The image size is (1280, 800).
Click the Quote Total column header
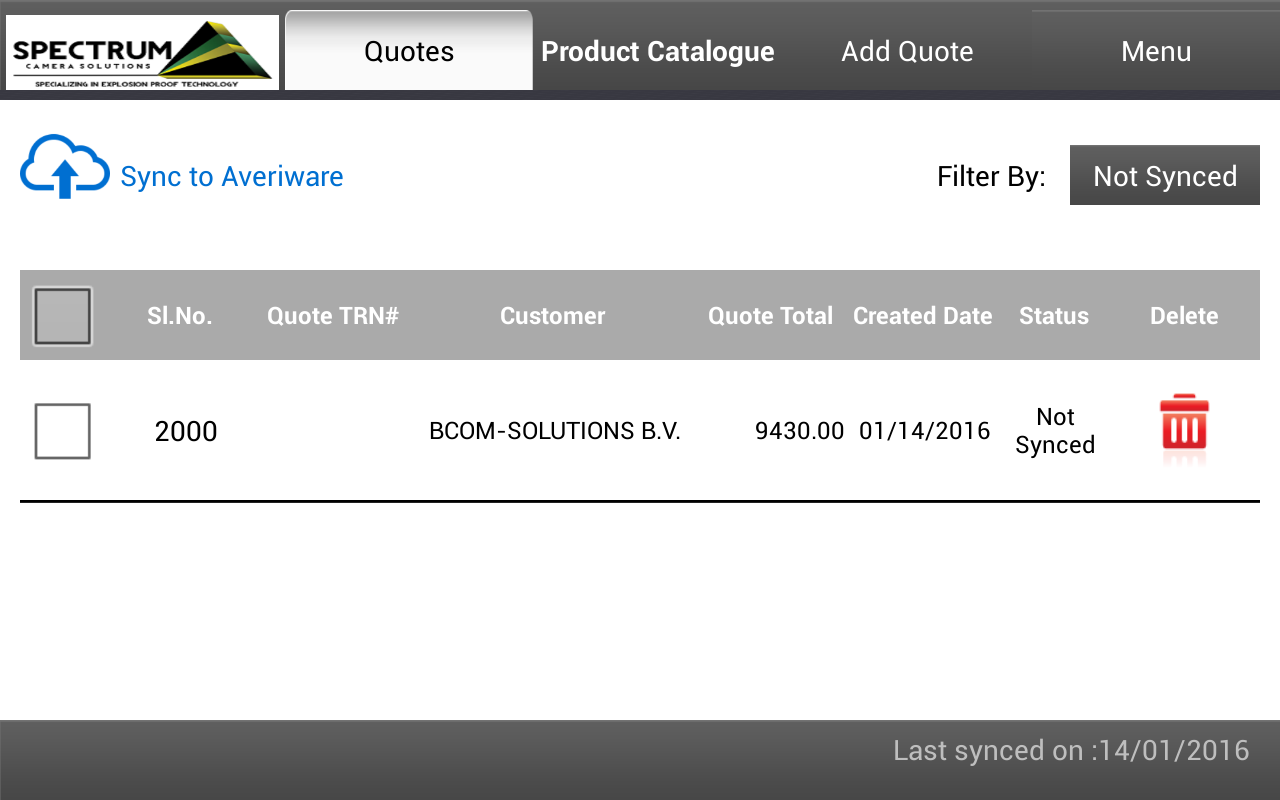pos(770,316)
